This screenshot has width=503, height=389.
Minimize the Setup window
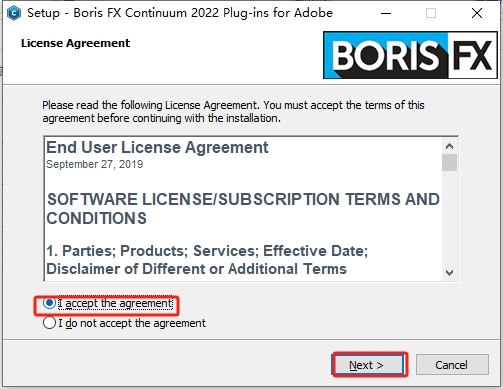point(386,13)
